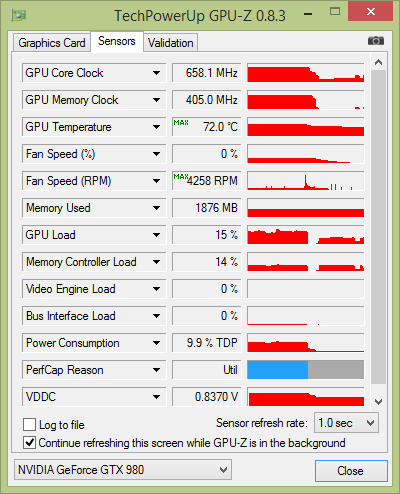Click the blue PerfCap Reason bar
The image size is (400, 494).
tap(278, 369)
